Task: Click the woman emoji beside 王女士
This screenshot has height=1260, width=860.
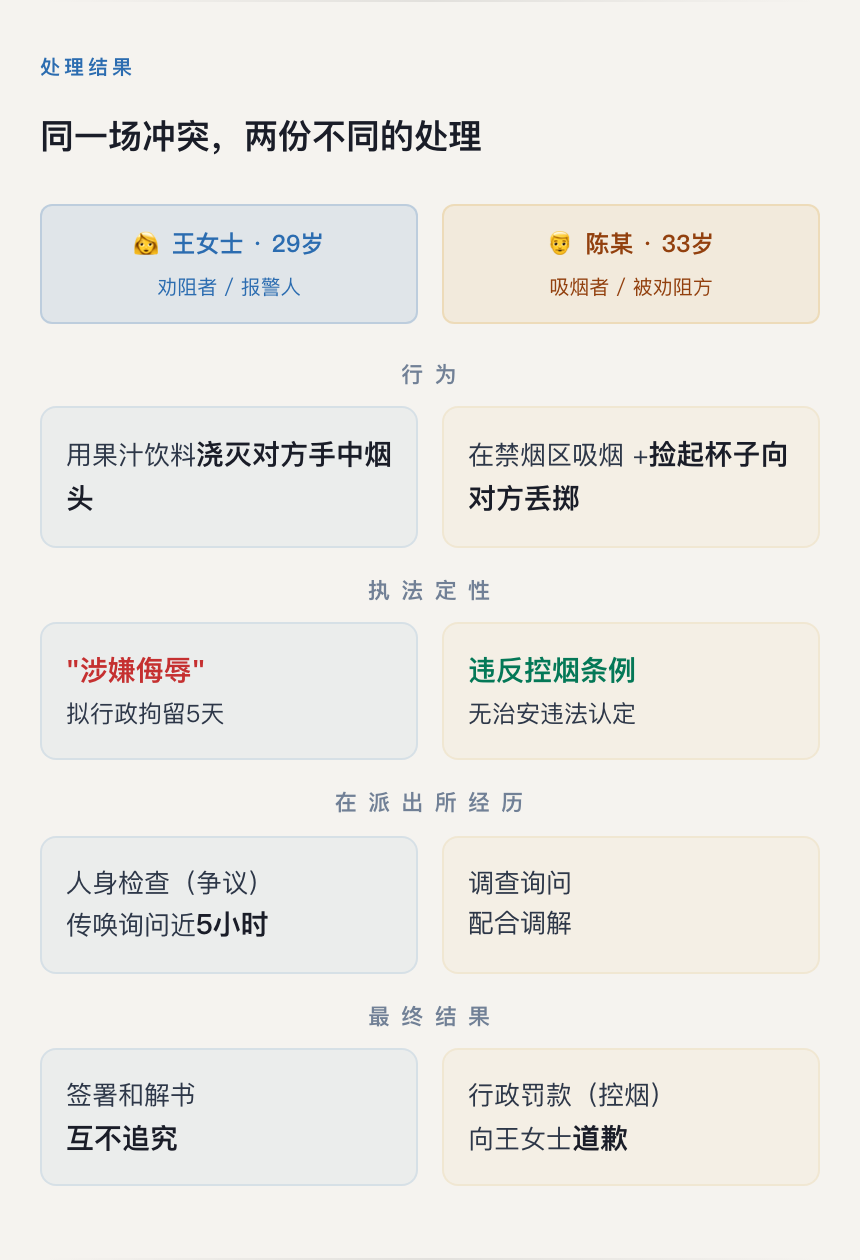Action: click(146, 244)
